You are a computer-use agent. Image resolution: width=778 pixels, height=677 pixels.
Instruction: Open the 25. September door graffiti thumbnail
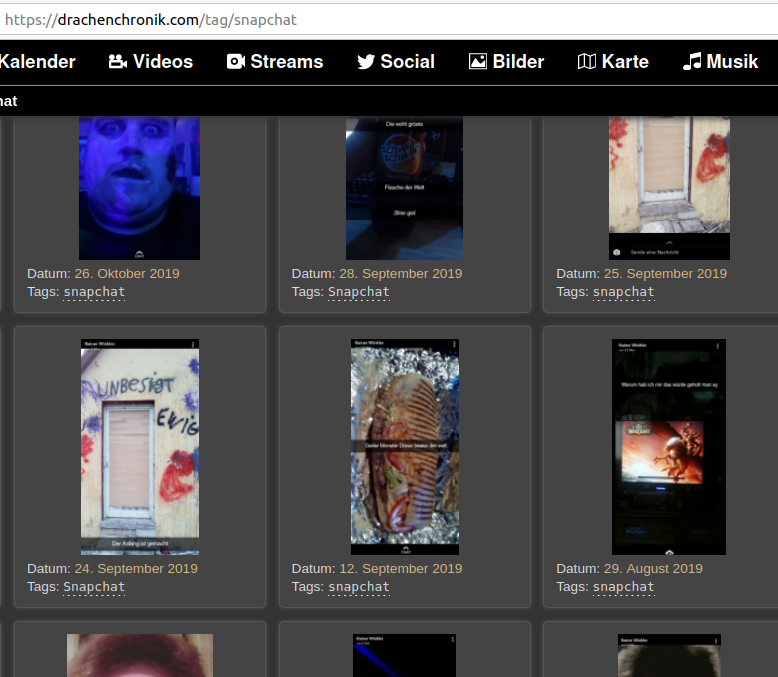point(669,188)
